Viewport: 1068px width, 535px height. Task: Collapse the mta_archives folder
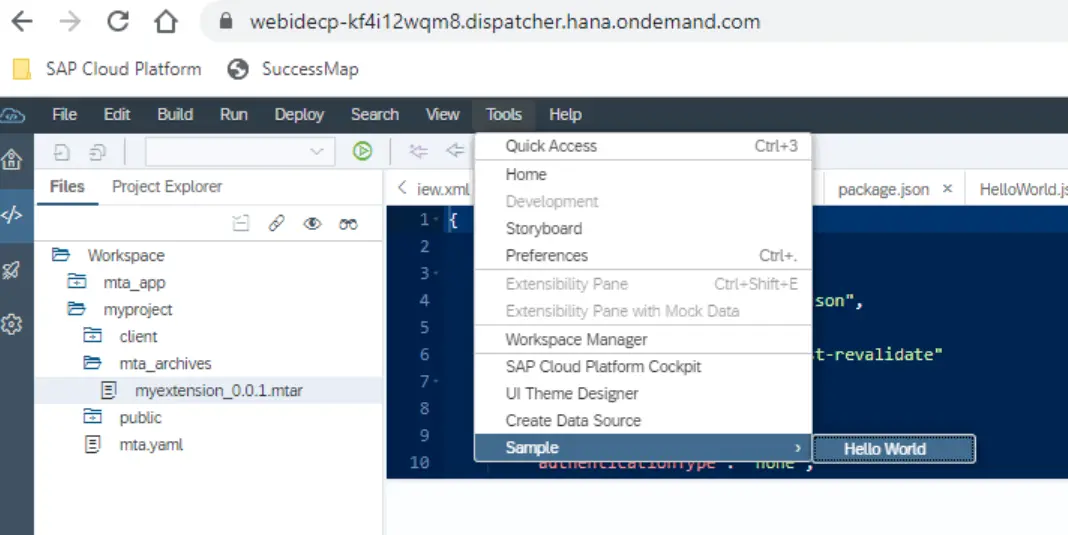tap(93, 363)
